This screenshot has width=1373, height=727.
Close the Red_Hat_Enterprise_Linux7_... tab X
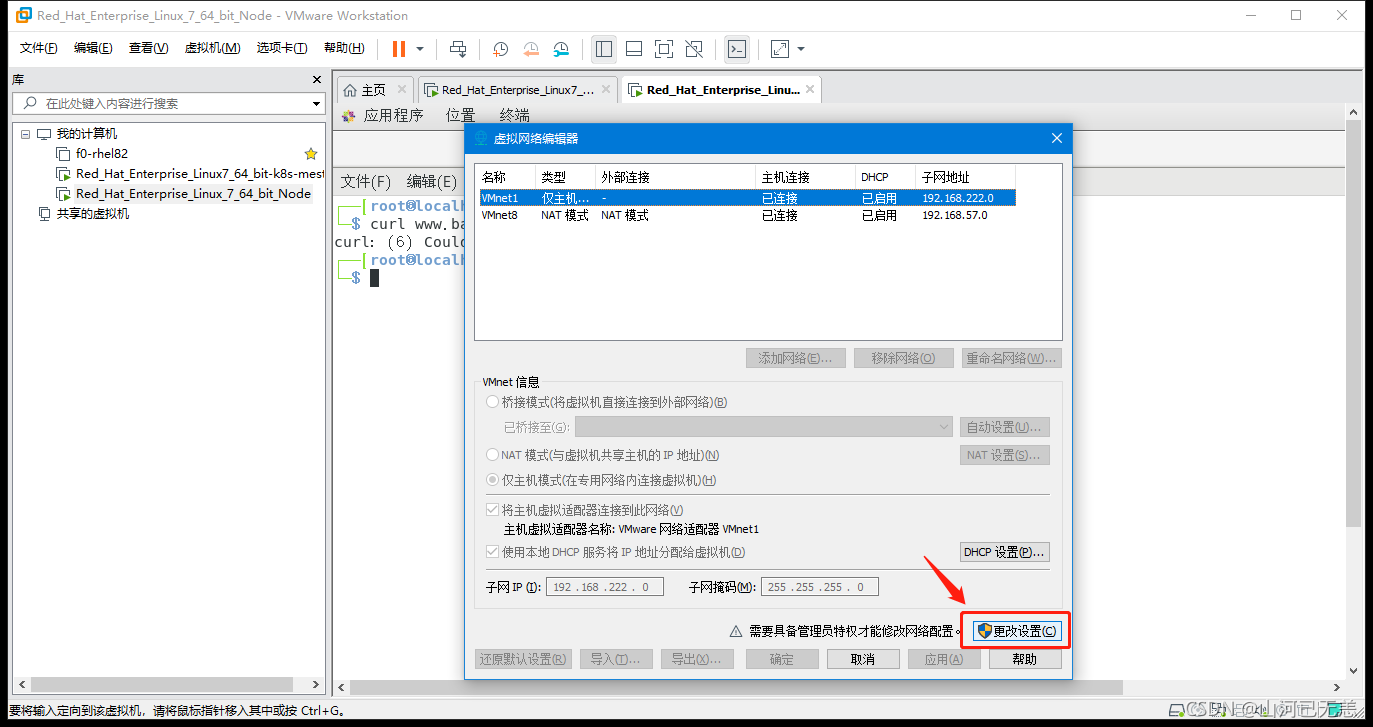(x=606, y=89)
